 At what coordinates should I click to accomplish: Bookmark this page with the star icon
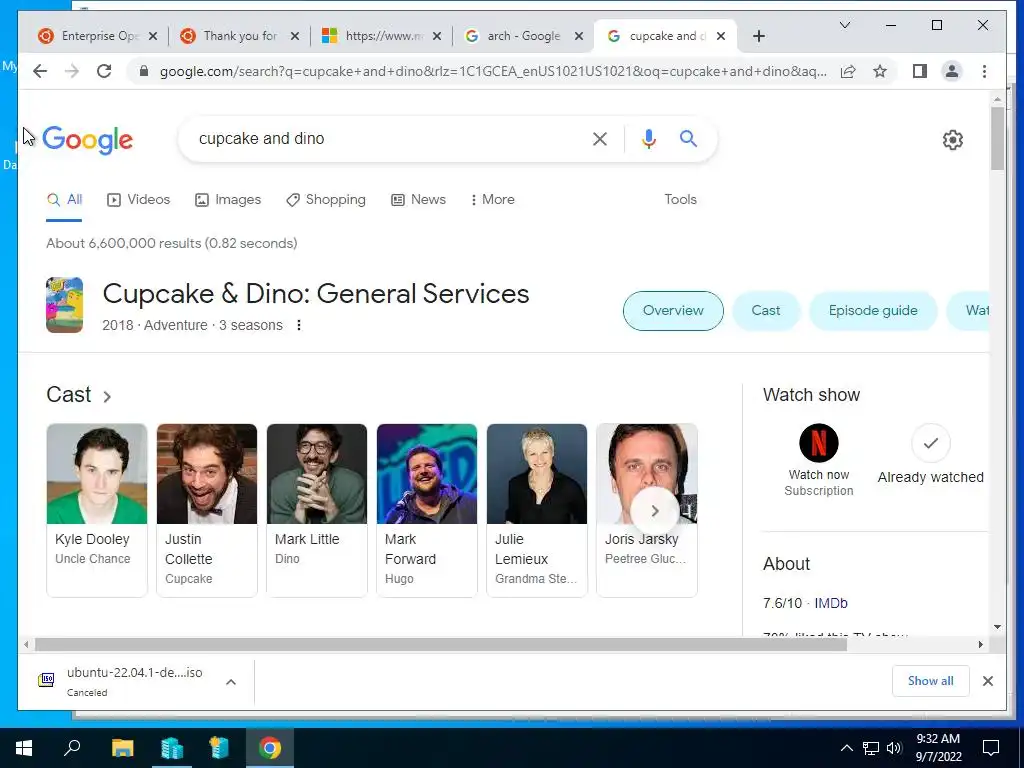(x=880, y=71)
